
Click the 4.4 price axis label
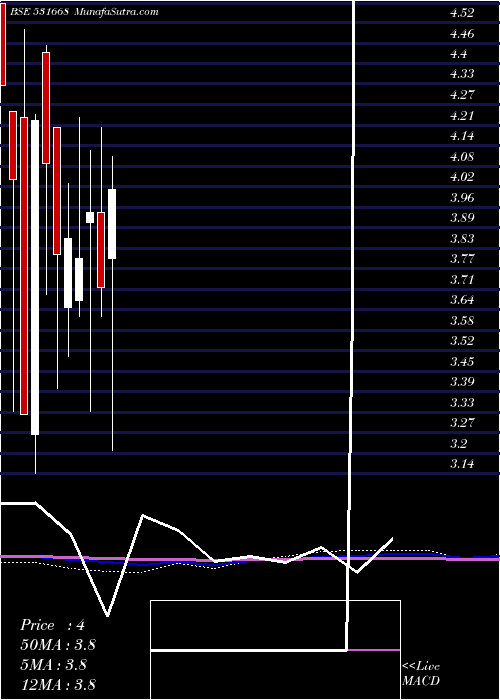458,54
